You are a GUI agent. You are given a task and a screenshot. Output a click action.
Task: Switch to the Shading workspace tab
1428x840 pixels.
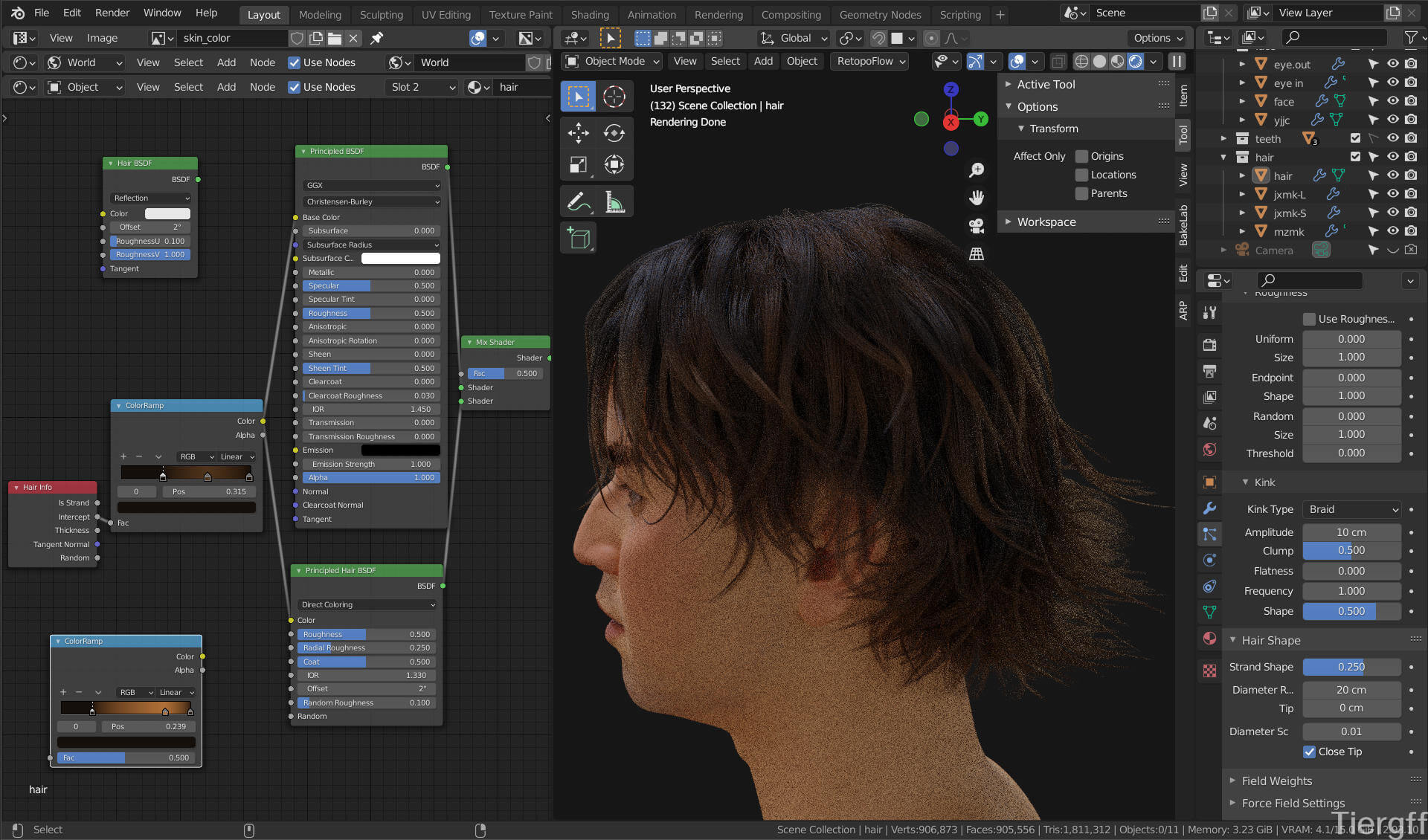(589, 14)
